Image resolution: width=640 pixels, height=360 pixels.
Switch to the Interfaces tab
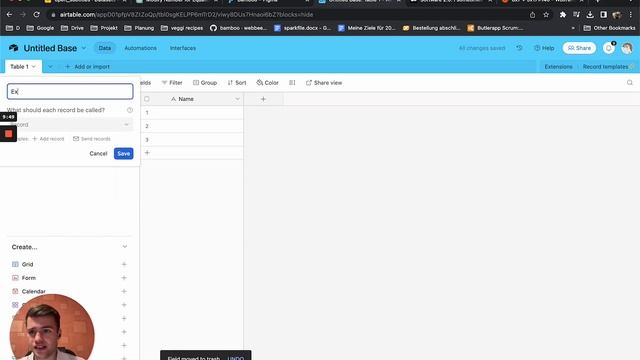click(183, 48)
